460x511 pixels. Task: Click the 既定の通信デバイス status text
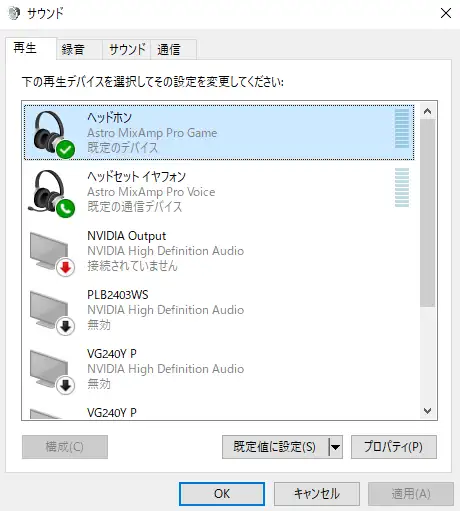[x=135, y=207]
